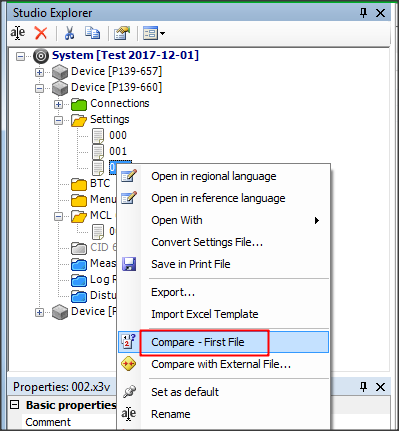Screen dimensions: 399x431
Task: Choose Open in regional language
Action: pyautogui.click(x=223, y=176)
